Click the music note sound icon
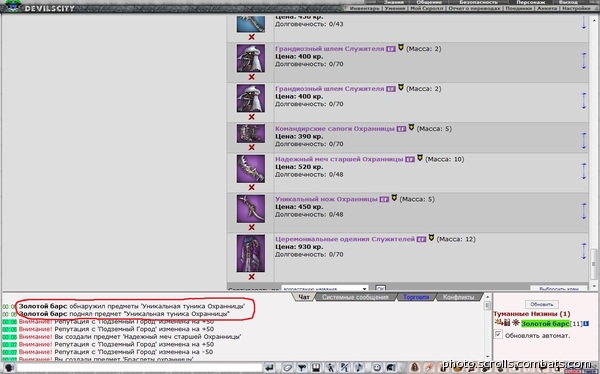Screen dimensions: 600x374 [x=359, y=368]
